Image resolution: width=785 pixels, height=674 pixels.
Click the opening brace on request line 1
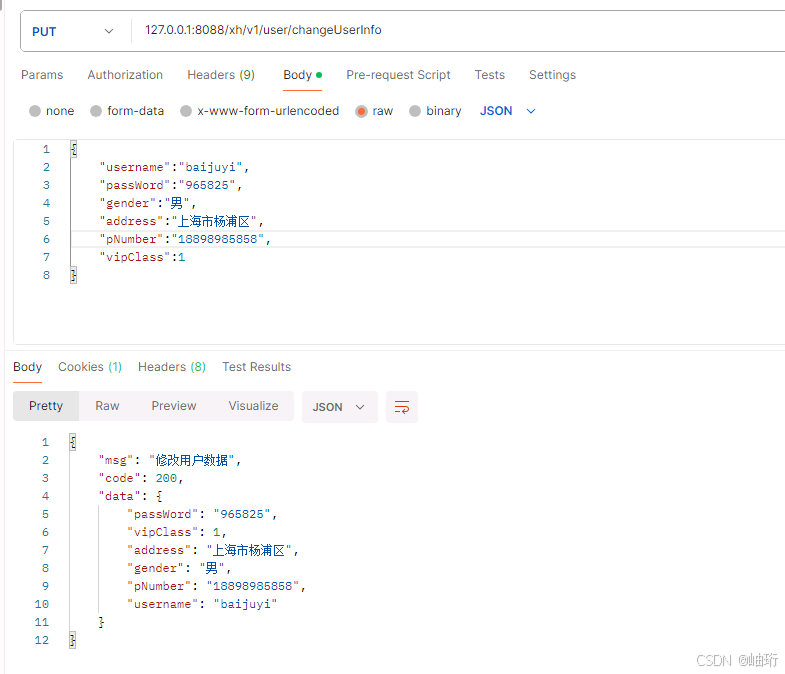[74, 149]
